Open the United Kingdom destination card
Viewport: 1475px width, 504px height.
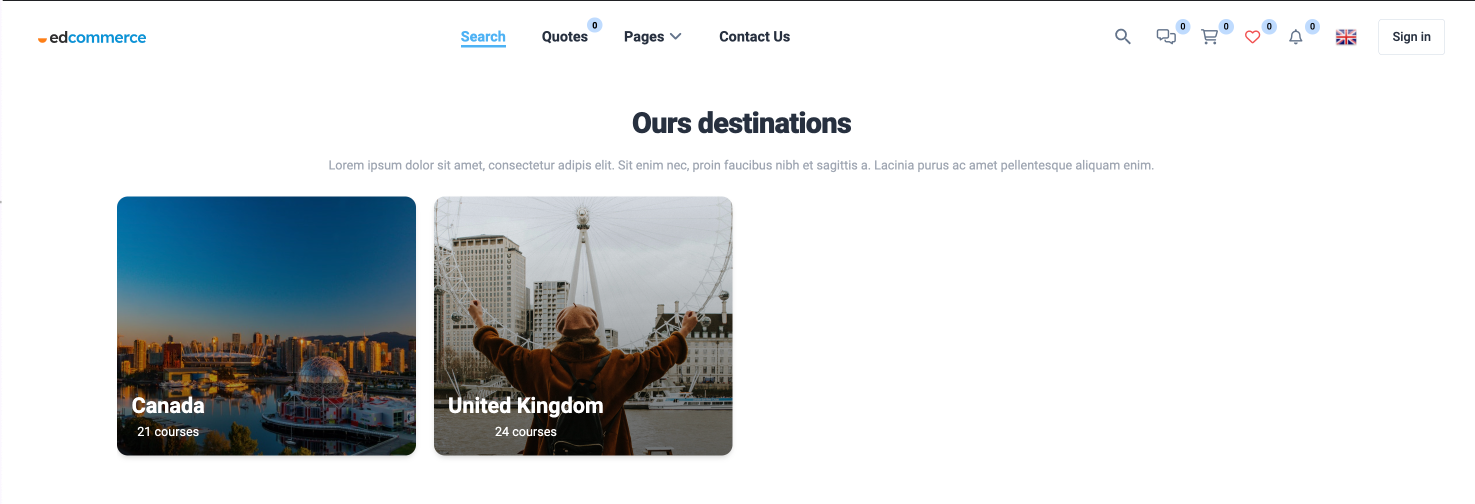pyautogui.click(x=583, y=326)
